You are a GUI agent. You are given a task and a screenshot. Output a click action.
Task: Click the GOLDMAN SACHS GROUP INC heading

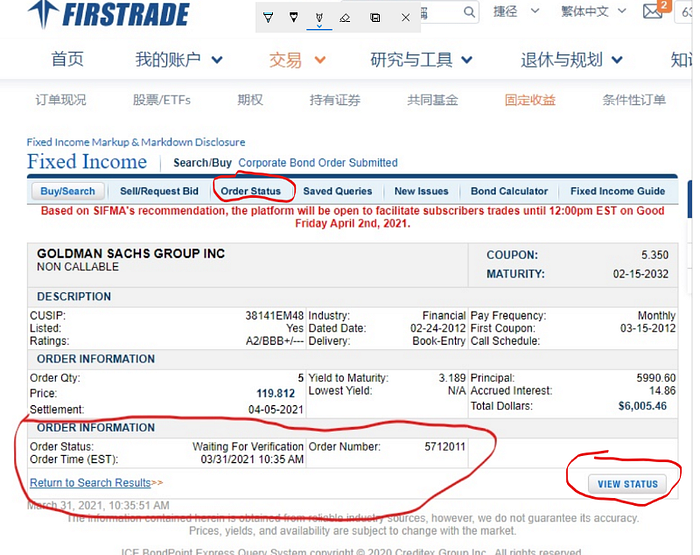(x=131, y=254)
